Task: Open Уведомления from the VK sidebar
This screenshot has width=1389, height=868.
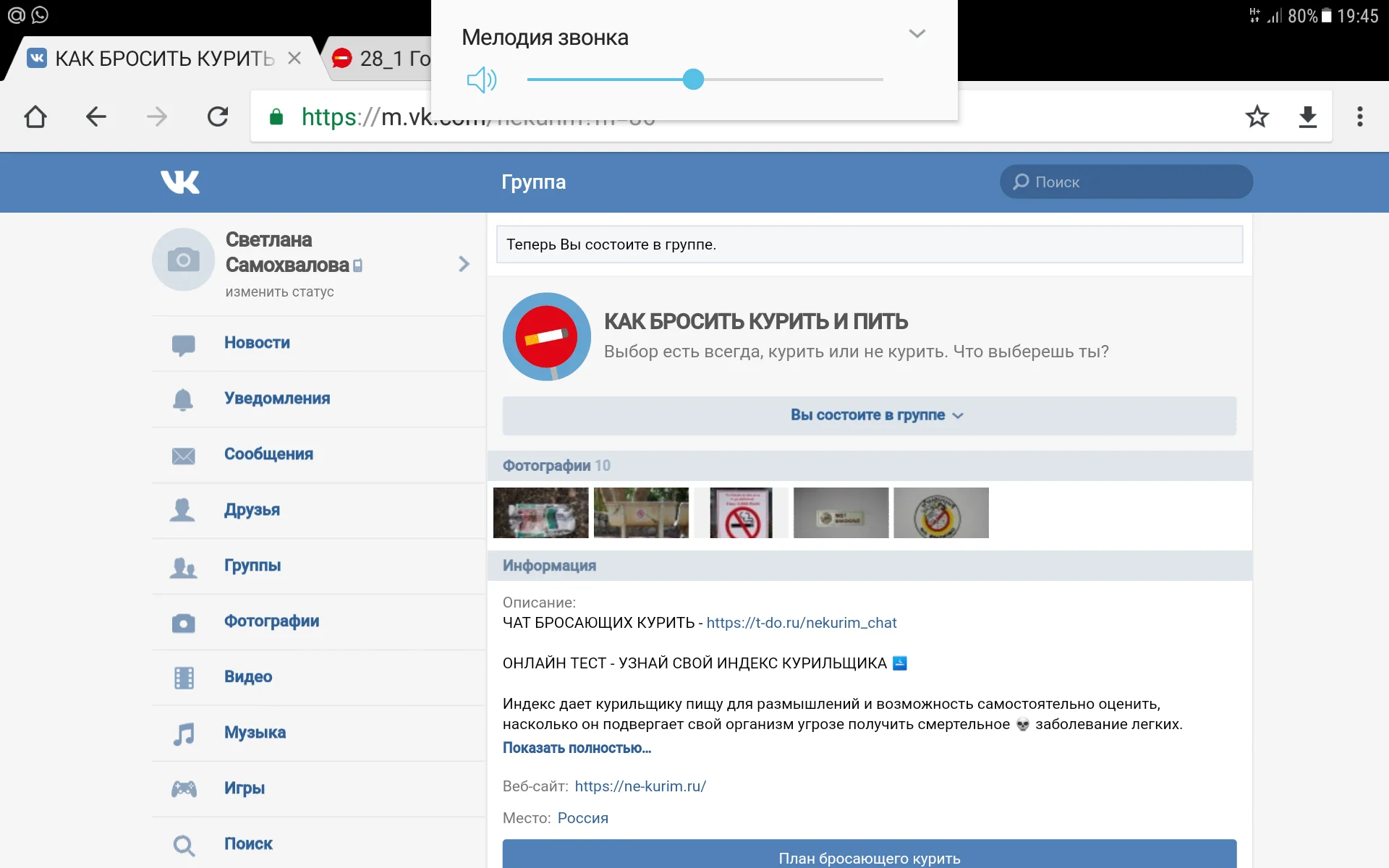Action: tap(277, 398)
